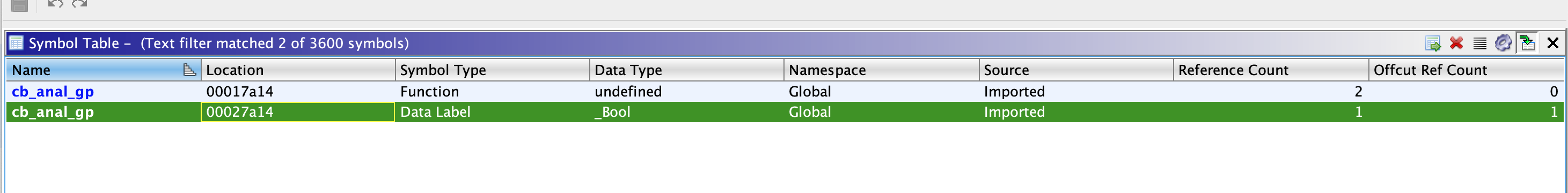The height and width of the screenshot is (193, 1568).
Task: Click reference count 1 in the Data Label row
Action: tap(1271, 112)
